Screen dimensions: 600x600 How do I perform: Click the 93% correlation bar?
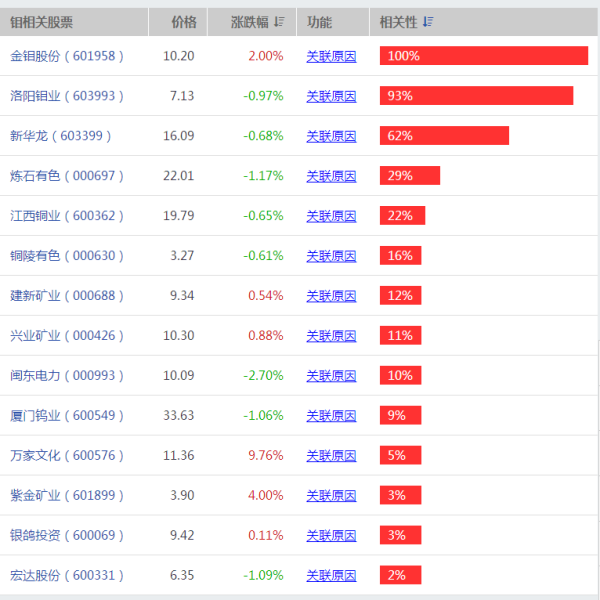476,95
